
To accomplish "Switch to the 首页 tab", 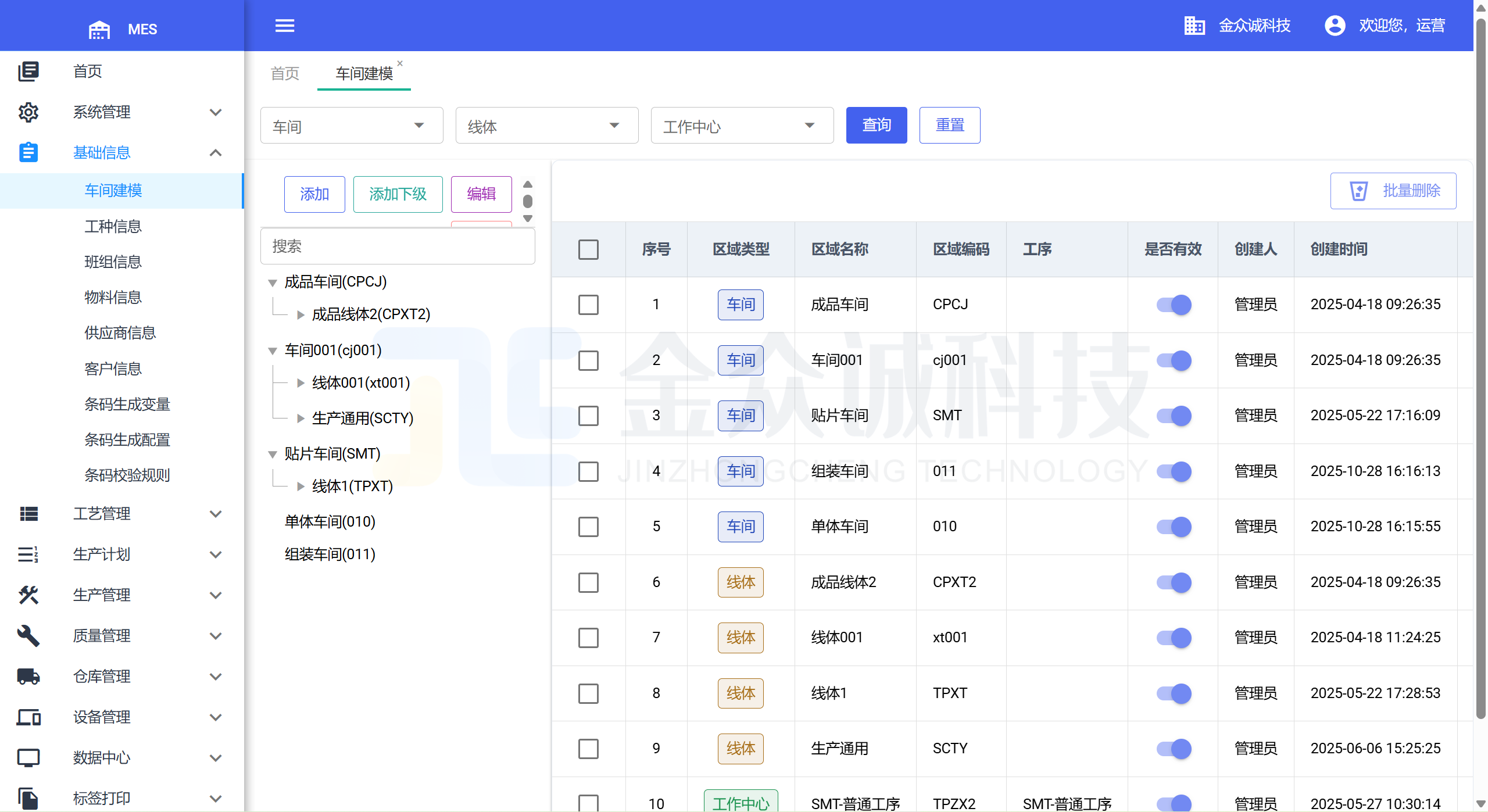I will coord(285,74).
